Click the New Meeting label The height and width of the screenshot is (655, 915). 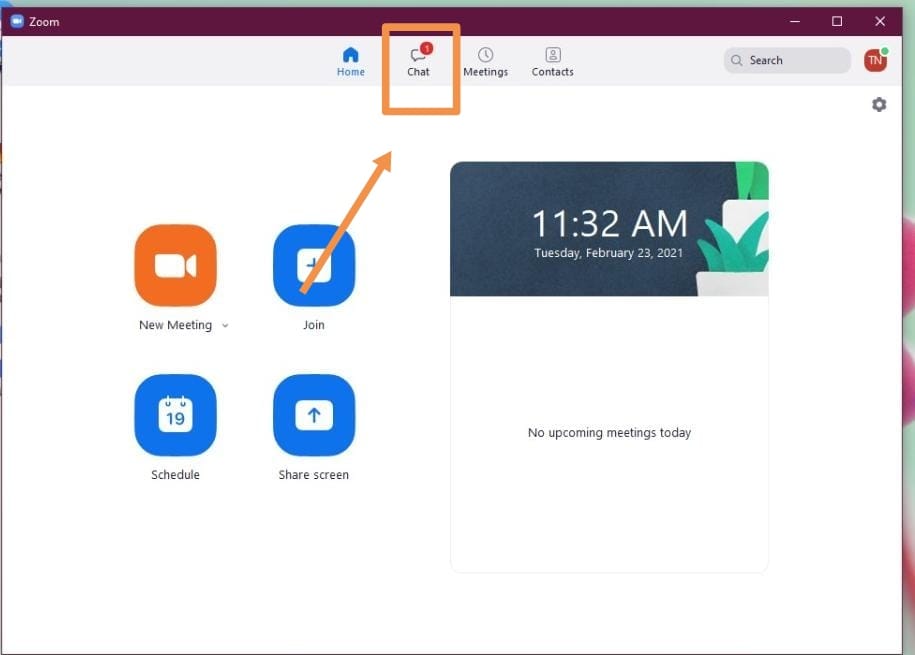pyautogui.click(x=176, y=325)
